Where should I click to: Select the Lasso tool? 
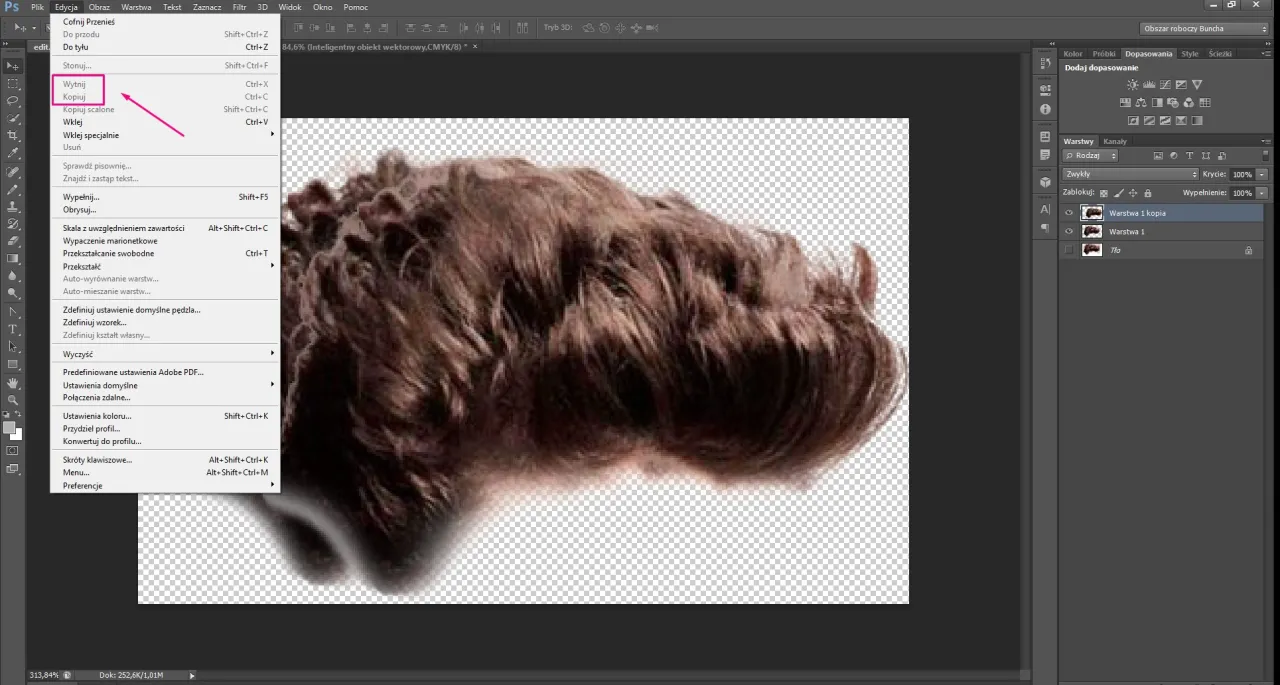13,101
